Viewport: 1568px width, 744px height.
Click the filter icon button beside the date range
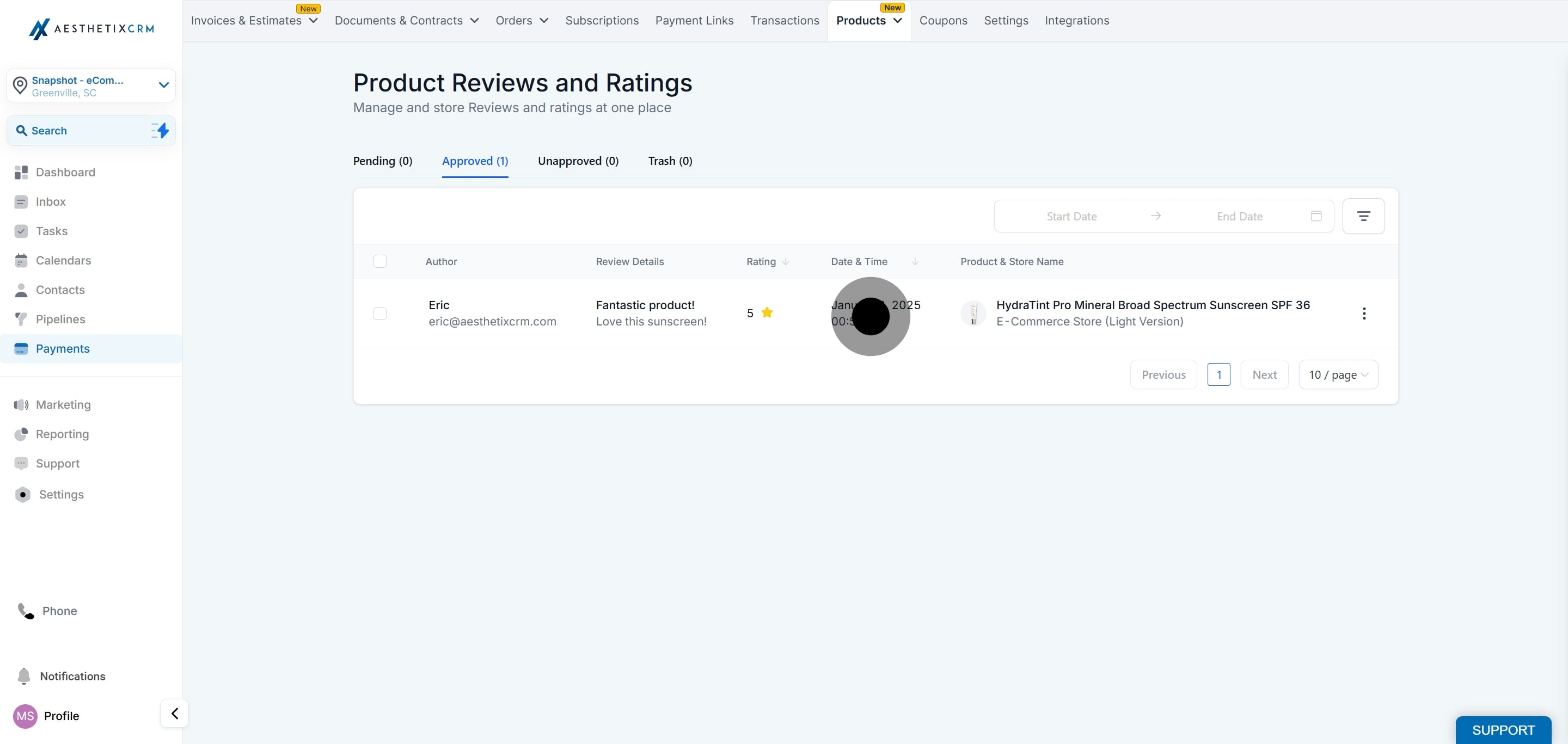point(1363,216)
